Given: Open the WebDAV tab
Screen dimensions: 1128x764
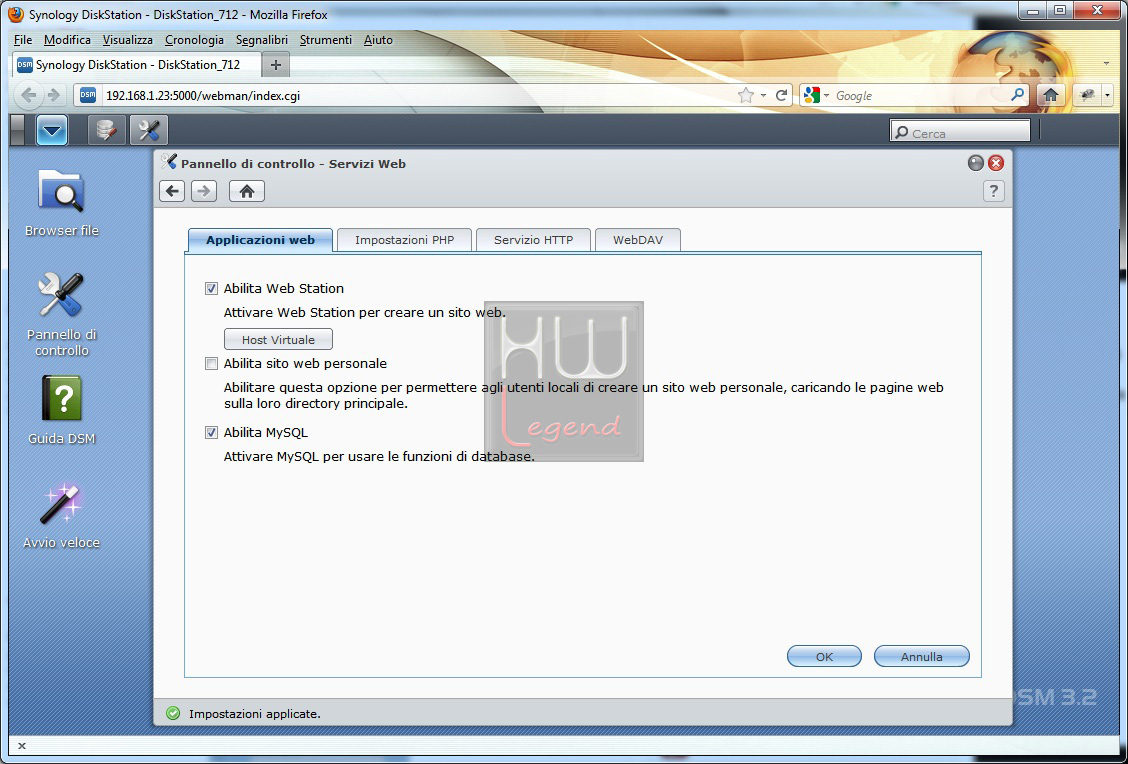Looking at the screenshot, I should pos(638,240).
